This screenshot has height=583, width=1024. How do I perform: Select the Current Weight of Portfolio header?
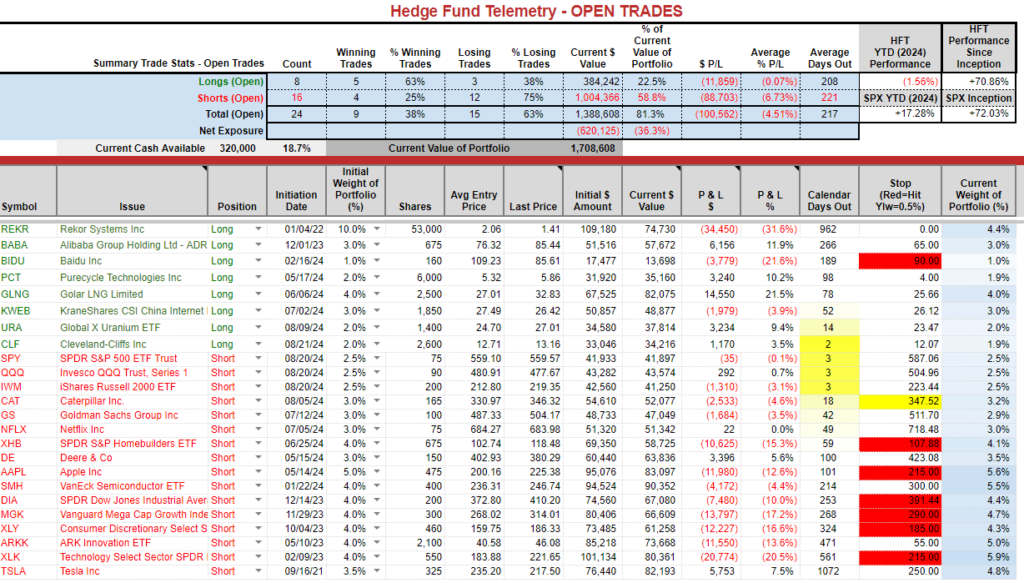tap(978, 191)
